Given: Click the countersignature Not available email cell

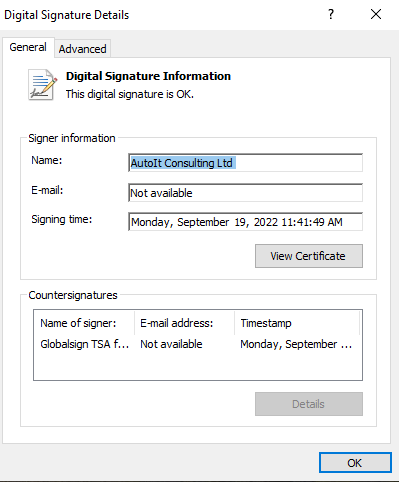Looking at the screenshot, I should 171,344.
